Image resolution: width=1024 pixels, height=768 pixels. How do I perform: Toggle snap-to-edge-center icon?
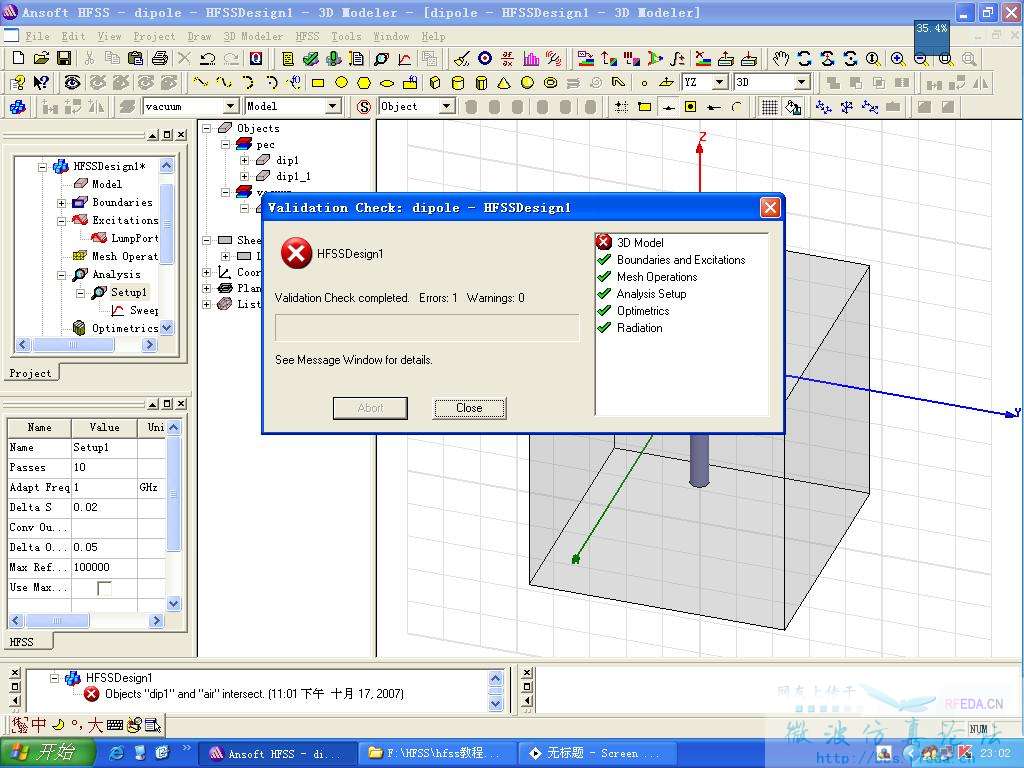tap(667, 106)
